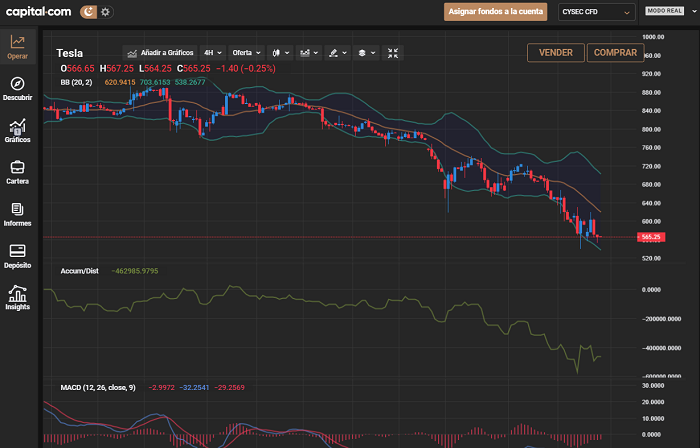Open the 4H timeframe dropdown
The image size is (700, 448).
212,53
